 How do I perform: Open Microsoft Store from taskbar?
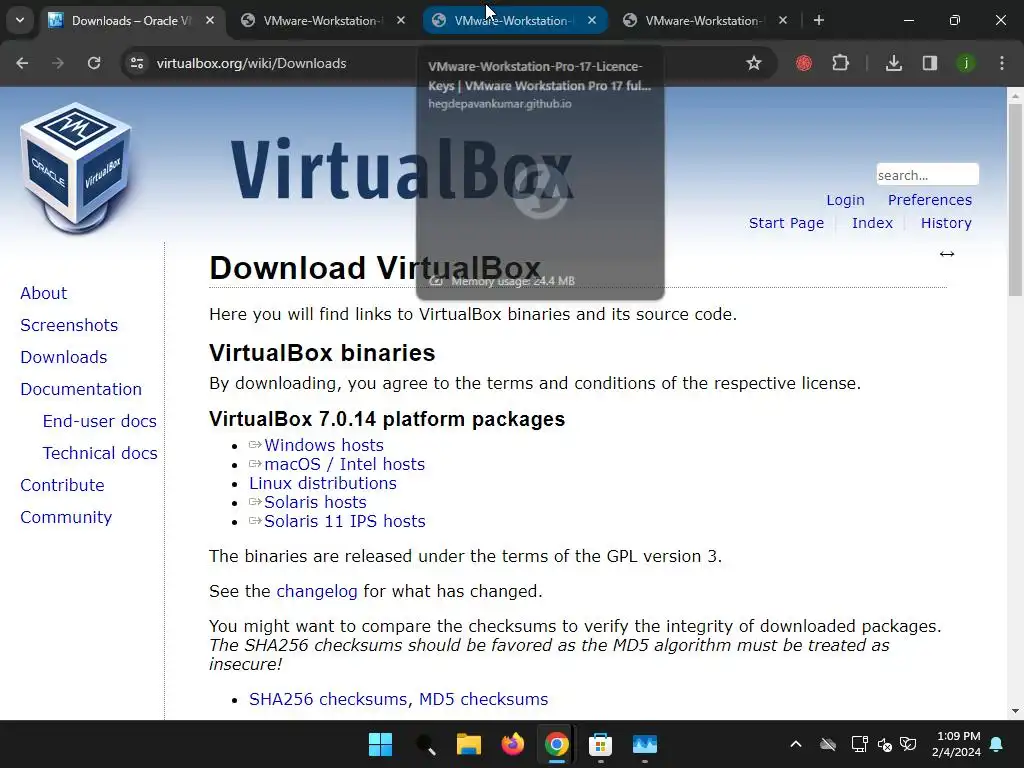(x=600, y=744)
